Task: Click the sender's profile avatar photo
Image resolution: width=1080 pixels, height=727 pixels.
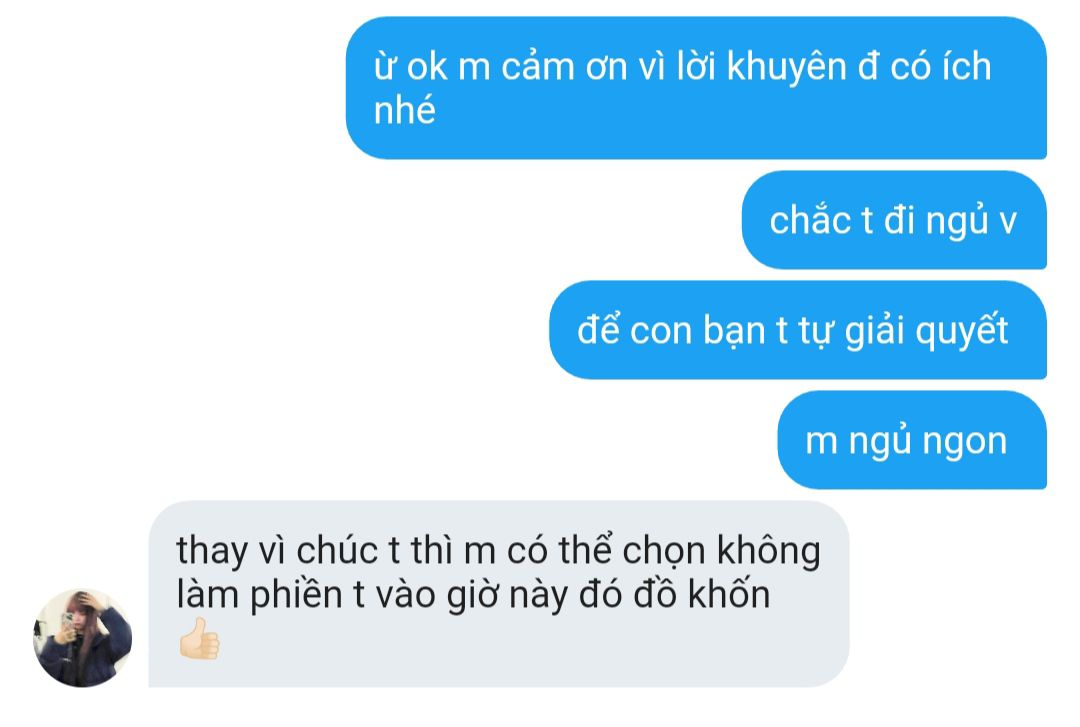Action: coord(83,637)
